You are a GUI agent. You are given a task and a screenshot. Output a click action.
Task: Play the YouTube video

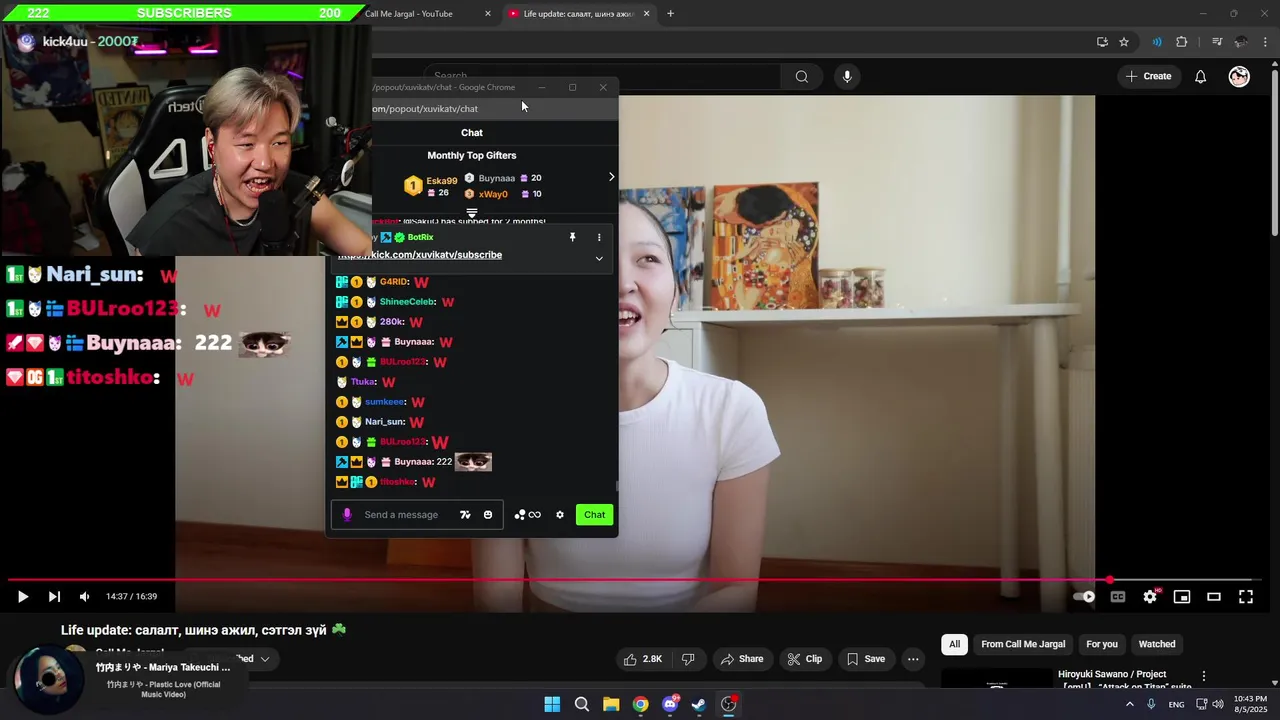22,597
